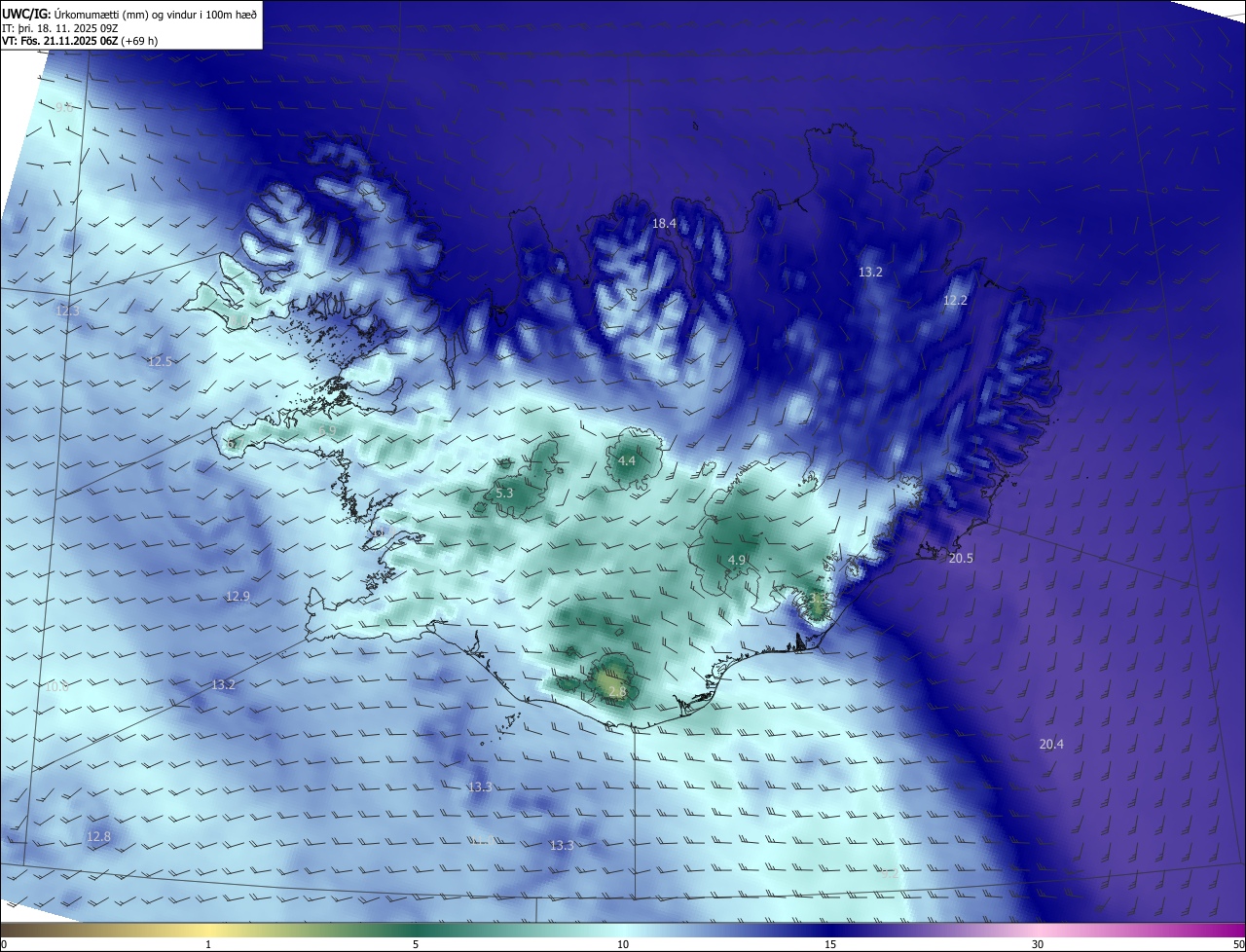Viewport: 1246px width, 952px height.
Task: Click the color scale tick label 10
Action: (623, 944)
